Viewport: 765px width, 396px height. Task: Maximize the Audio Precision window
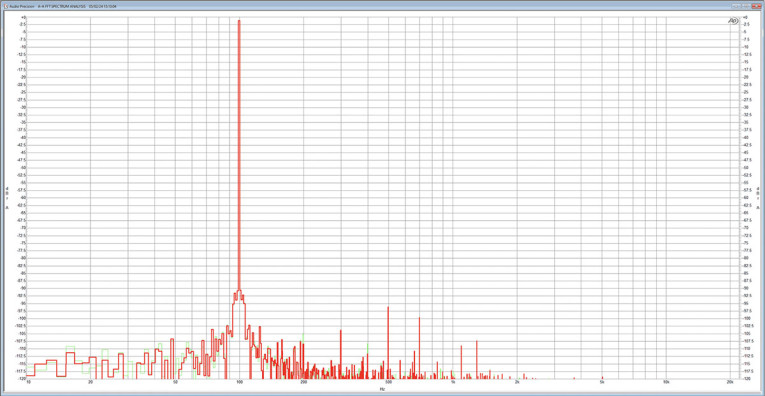pyautogui.click(x=745, y=5)
